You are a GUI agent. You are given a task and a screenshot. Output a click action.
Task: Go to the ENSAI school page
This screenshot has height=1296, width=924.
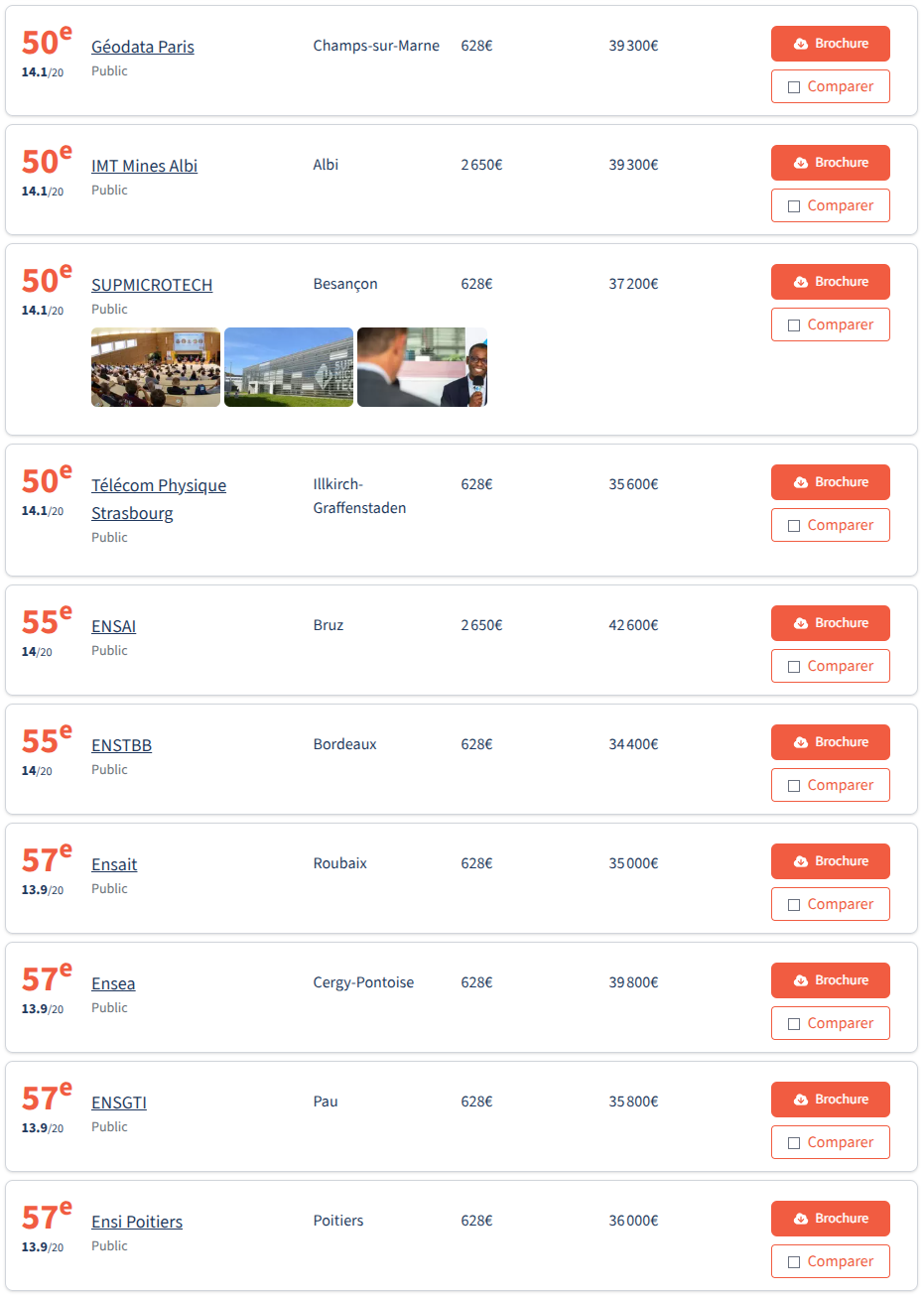113,626
